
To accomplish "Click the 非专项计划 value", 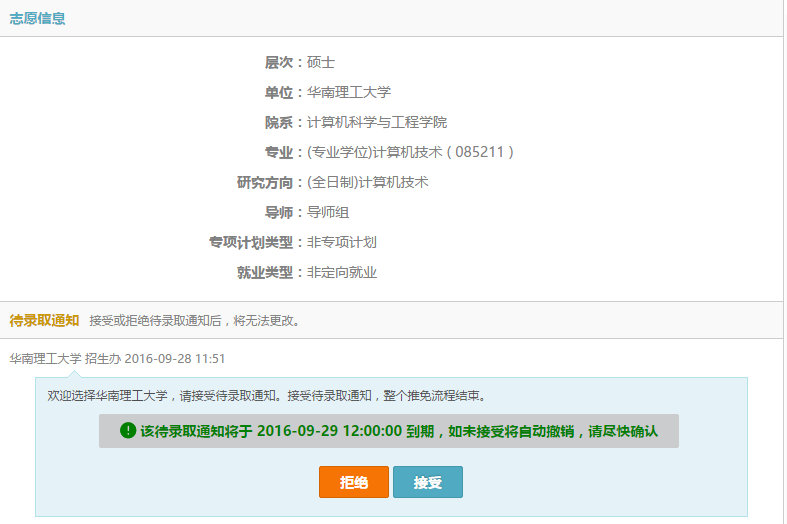I will point(342,242).
